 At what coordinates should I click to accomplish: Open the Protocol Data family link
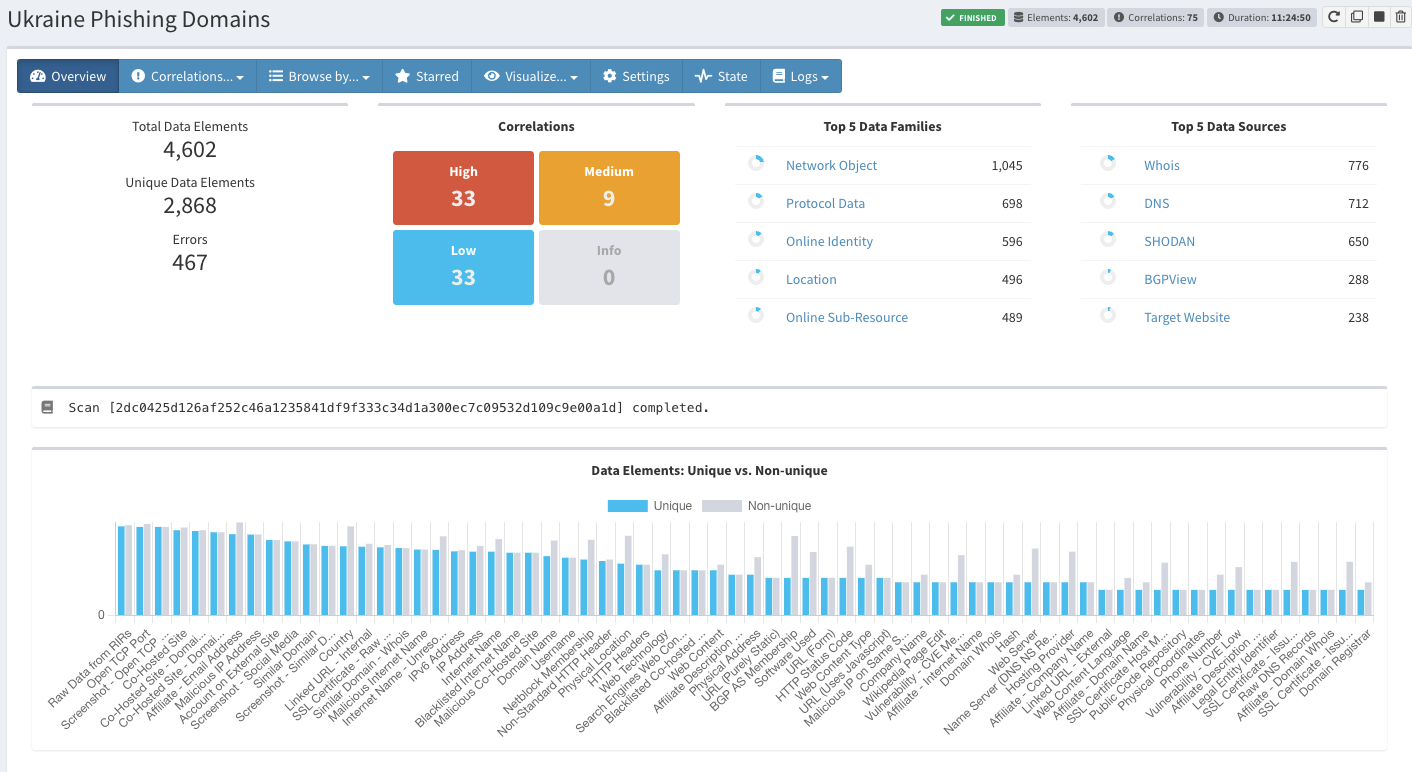tap(825, 204)
